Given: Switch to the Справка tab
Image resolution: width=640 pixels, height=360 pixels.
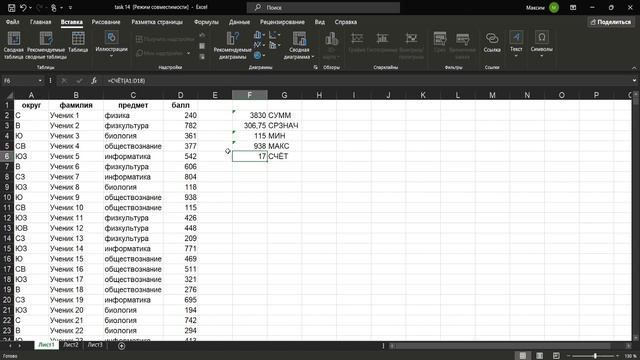Looking at the screenshot, I should [346, 22].
